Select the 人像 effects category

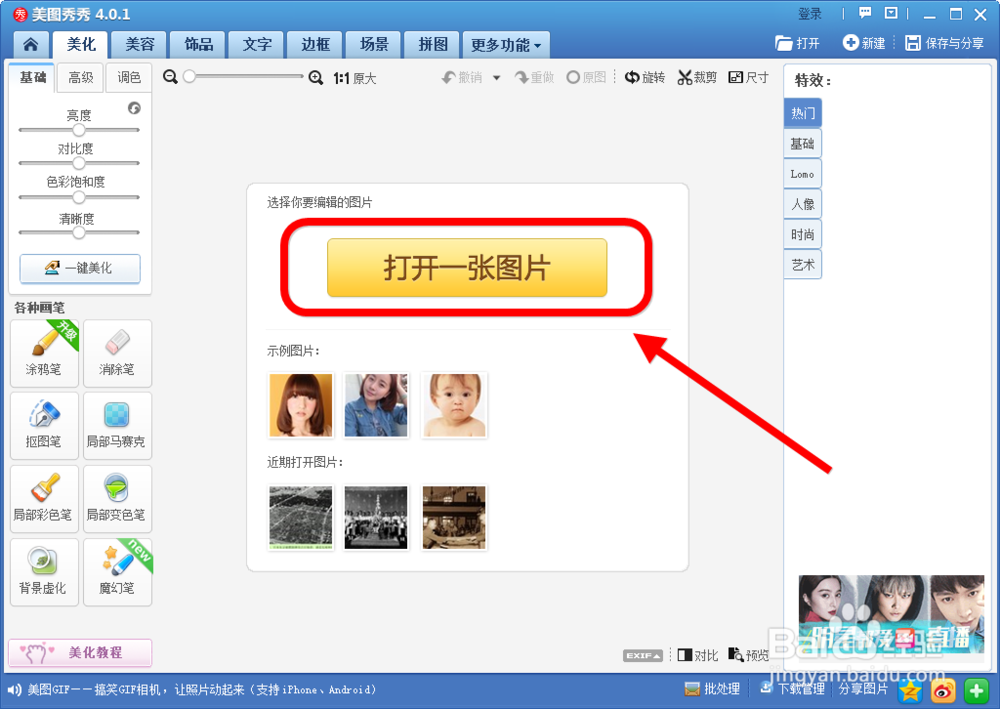pyautogui.click(x=802, y=205)
